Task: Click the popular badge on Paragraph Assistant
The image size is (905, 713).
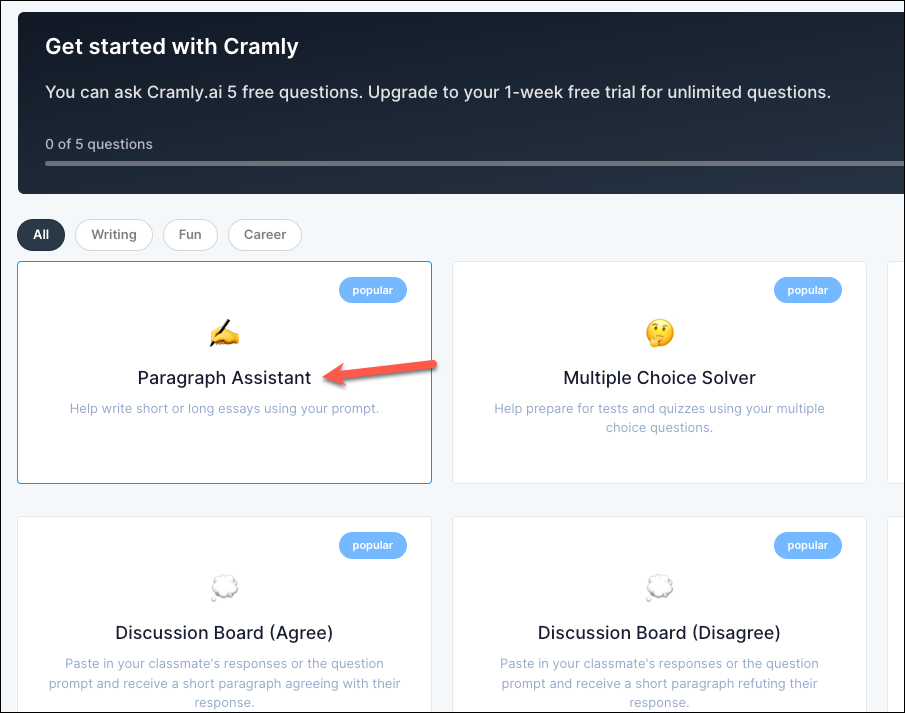Action: [x=373, y=290]
